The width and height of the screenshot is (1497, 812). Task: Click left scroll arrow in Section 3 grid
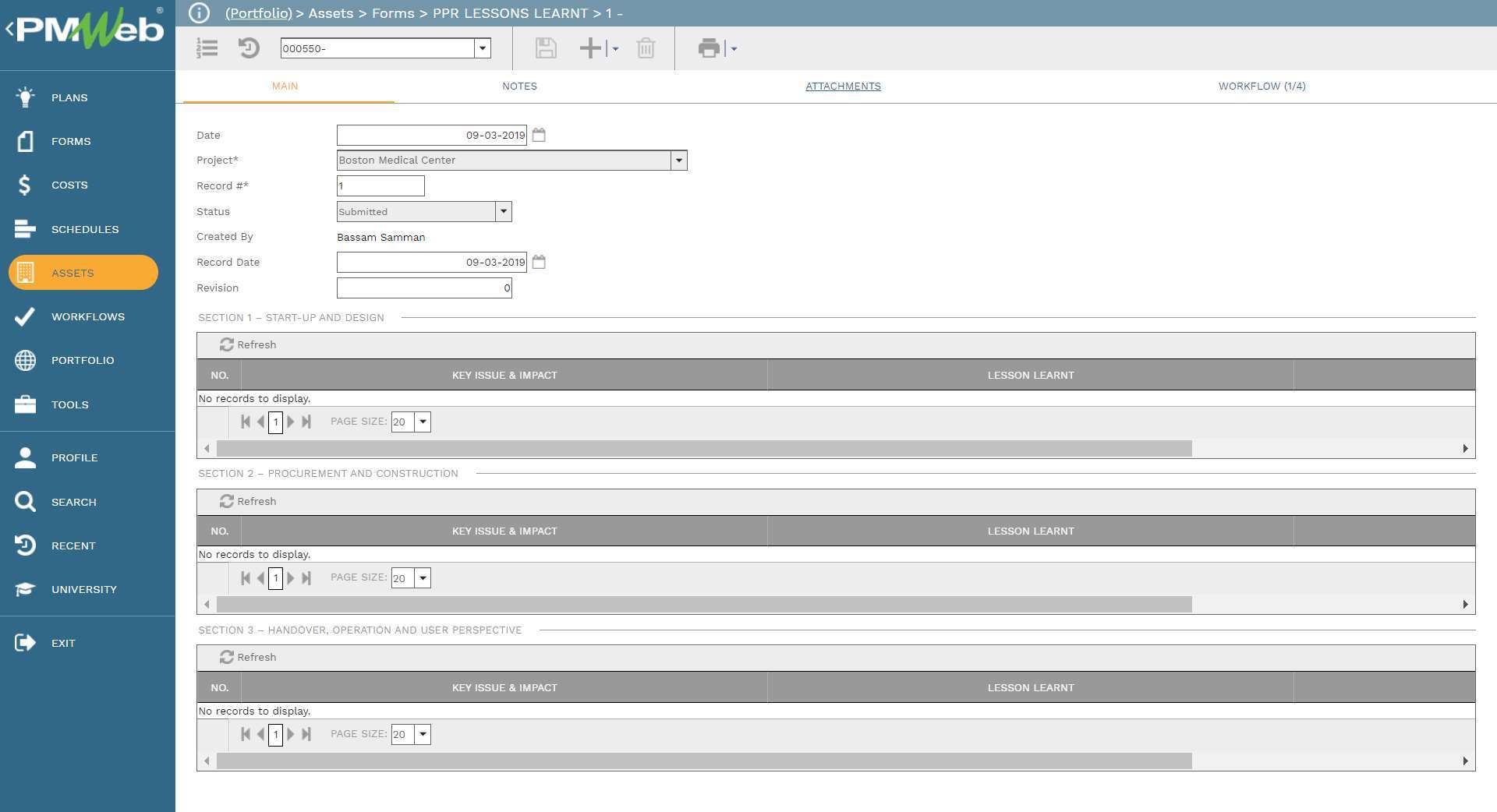tap(207, 761)
